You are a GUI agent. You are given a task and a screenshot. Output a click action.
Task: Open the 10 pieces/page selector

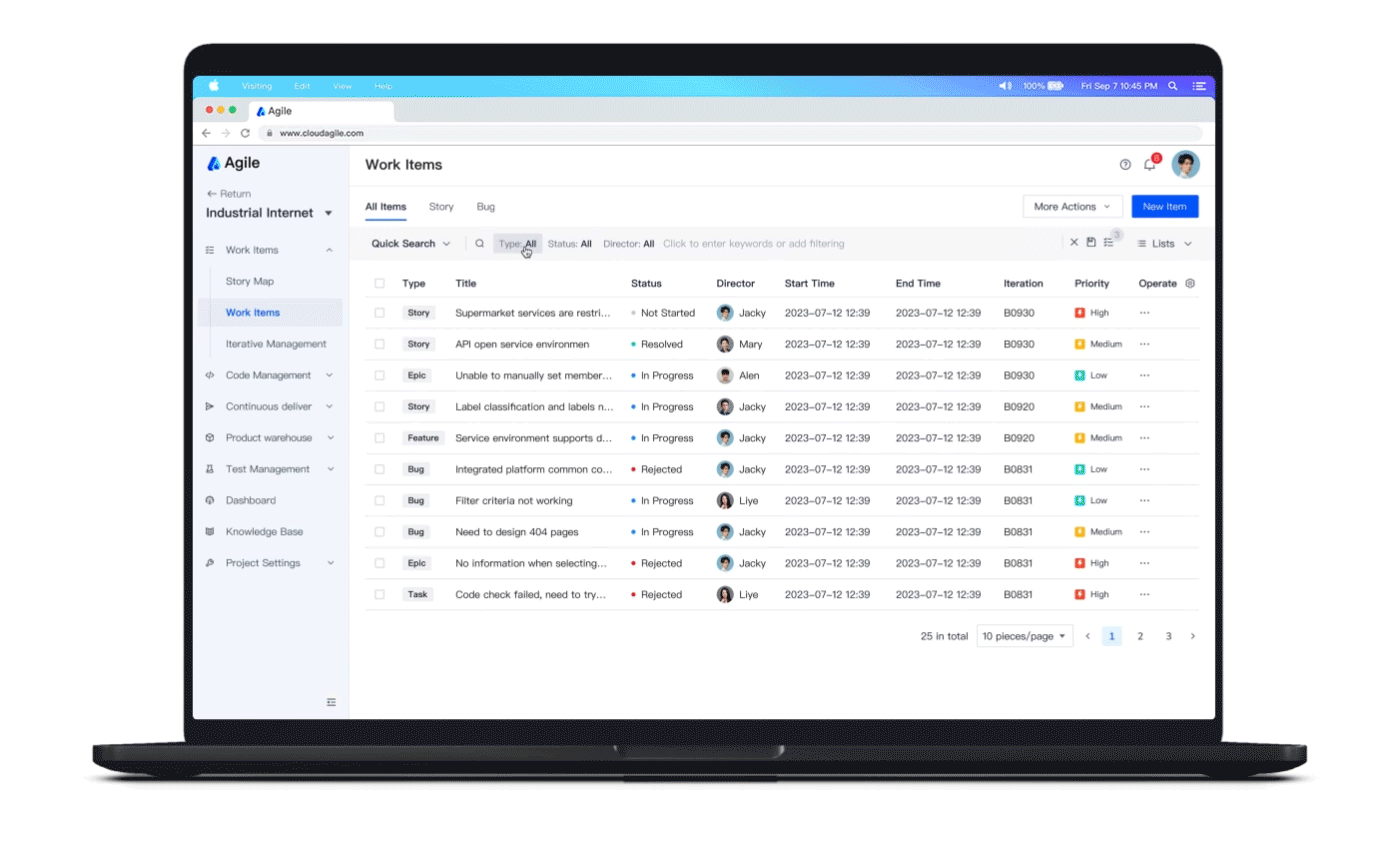pyautogui.click(x=1024, y=636)
